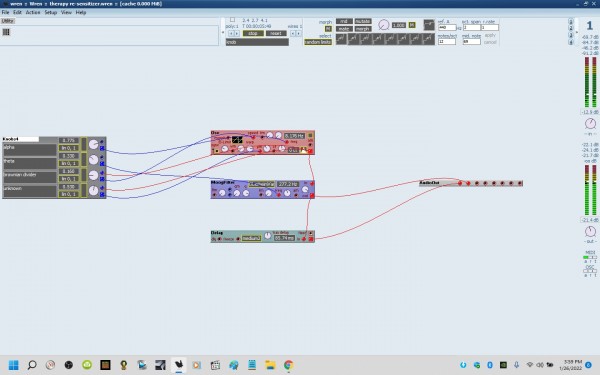Open the Action menu
Screen dimensions: 600x375
(x=33, y=12)
